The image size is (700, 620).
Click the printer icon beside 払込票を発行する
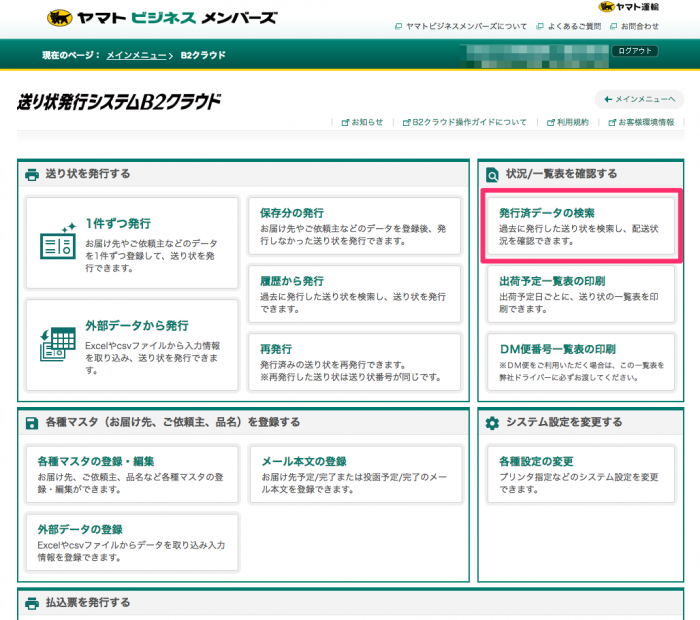point(32,603)
